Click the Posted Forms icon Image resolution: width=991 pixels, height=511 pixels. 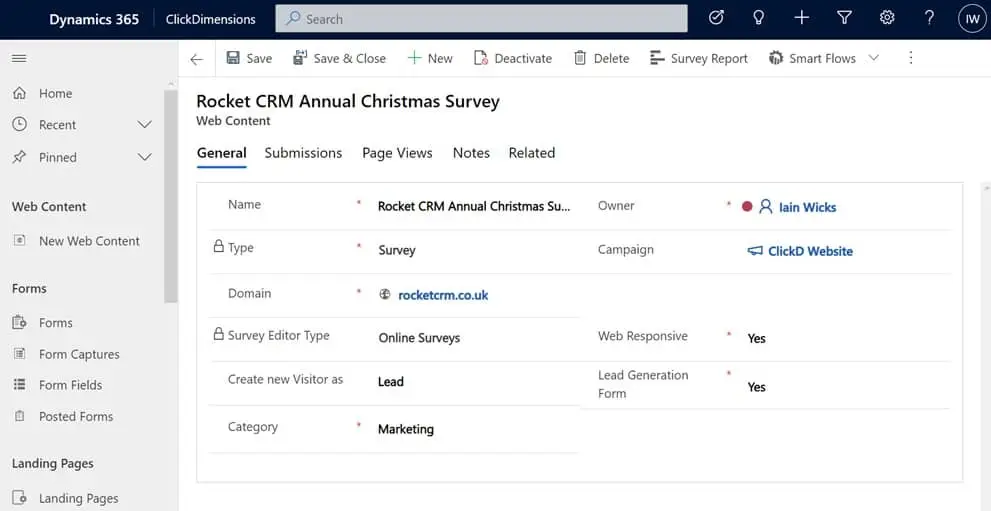(x=20, y=416)
